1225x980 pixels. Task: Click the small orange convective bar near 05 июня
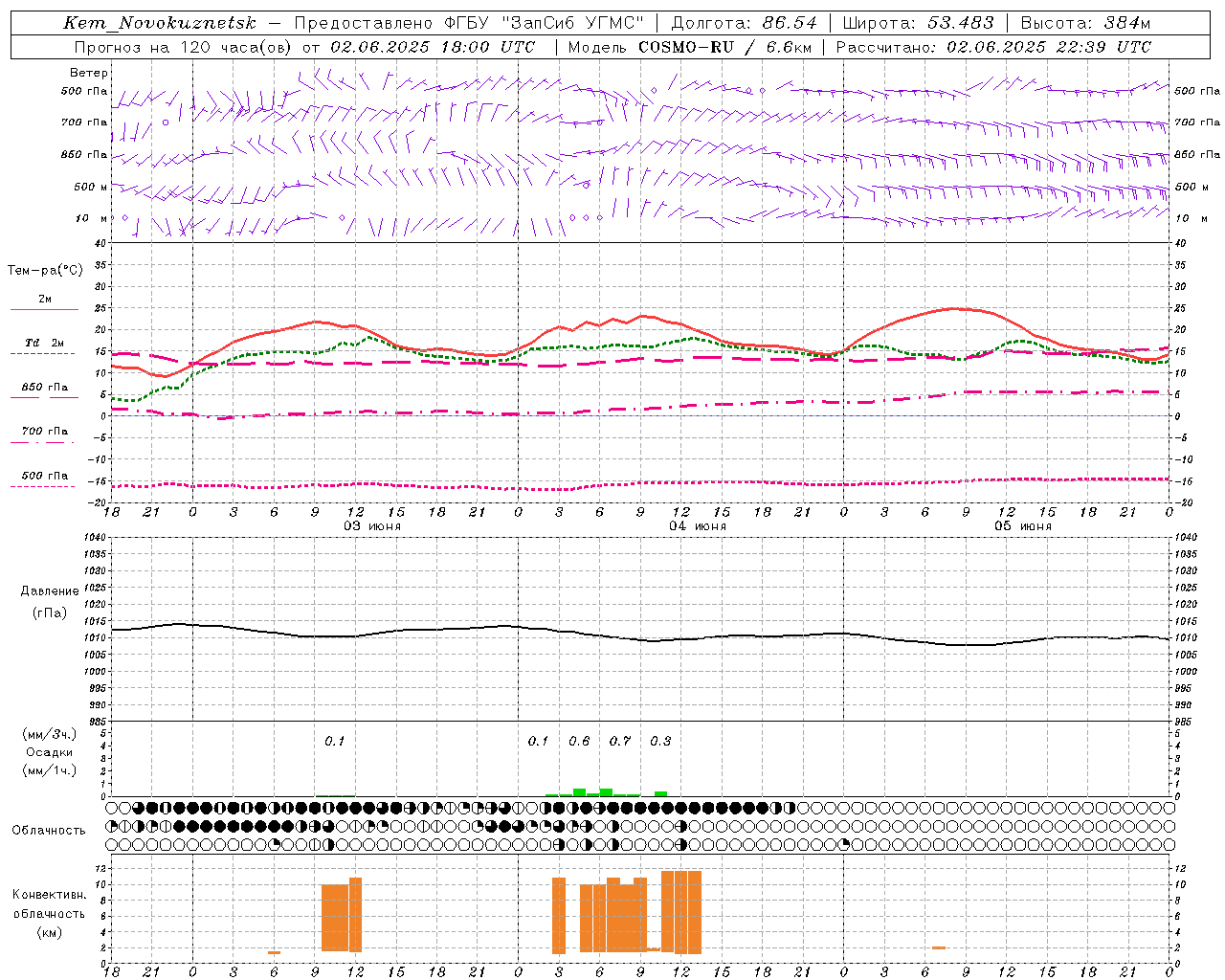pyautogui.click(x=939, y=947)
